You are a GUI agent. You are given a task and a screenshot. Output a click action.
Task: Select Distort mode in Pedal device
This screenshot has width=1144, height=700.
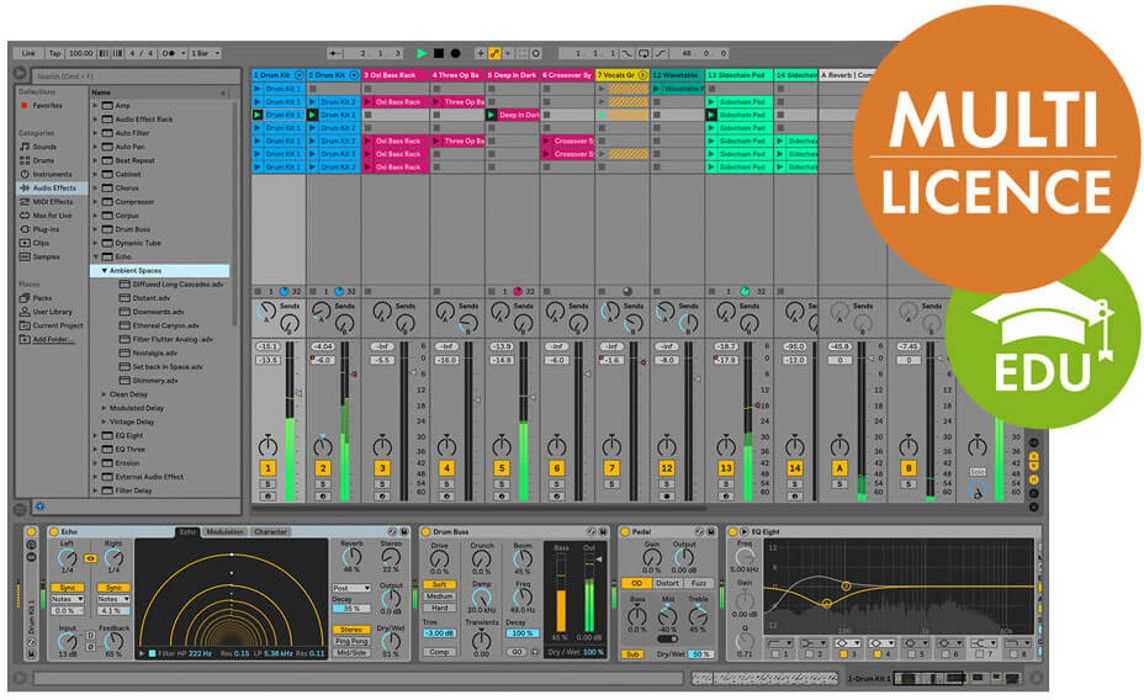point(667,583)
